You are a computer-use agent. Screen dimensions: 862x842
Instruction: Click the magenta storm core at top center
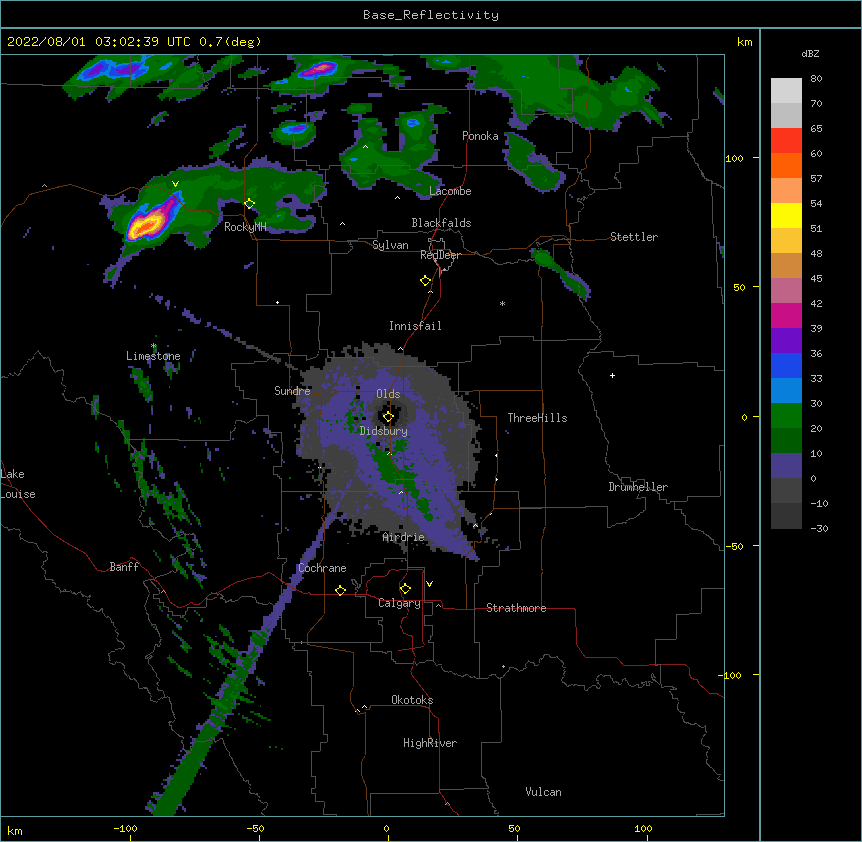click(318, 69)
